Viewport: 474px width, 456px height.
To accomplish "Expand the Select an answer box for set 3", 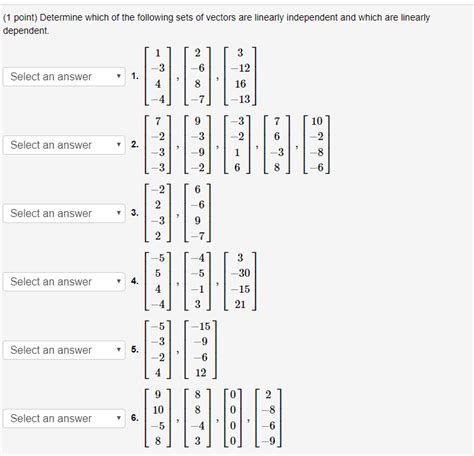I will [64, 213].
